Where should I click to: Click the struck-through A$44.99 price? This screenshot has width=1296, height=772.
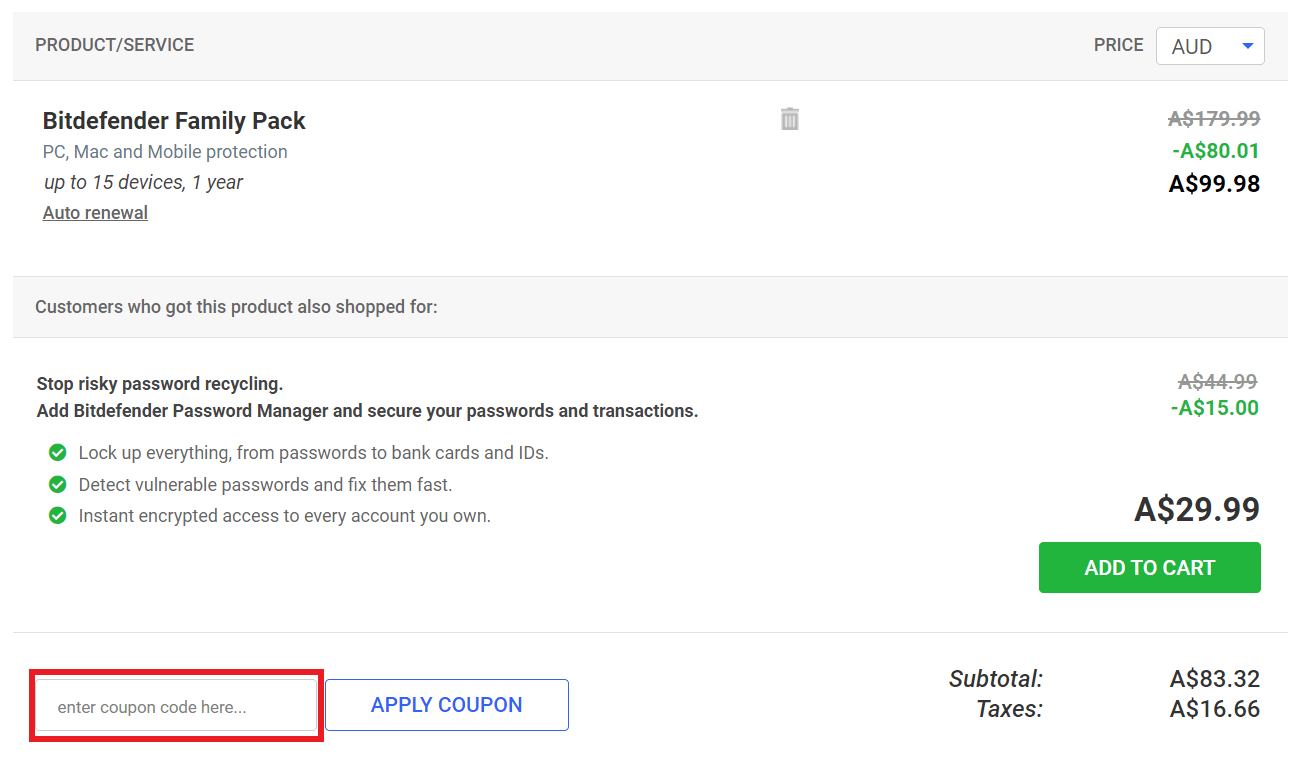pyautogui.click(x=1218, y=381)
